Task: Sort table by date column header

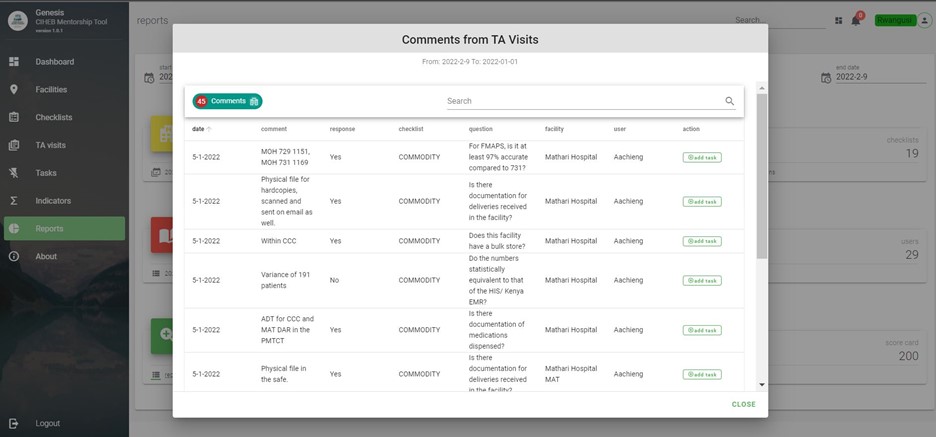Action: pos(199,129)
